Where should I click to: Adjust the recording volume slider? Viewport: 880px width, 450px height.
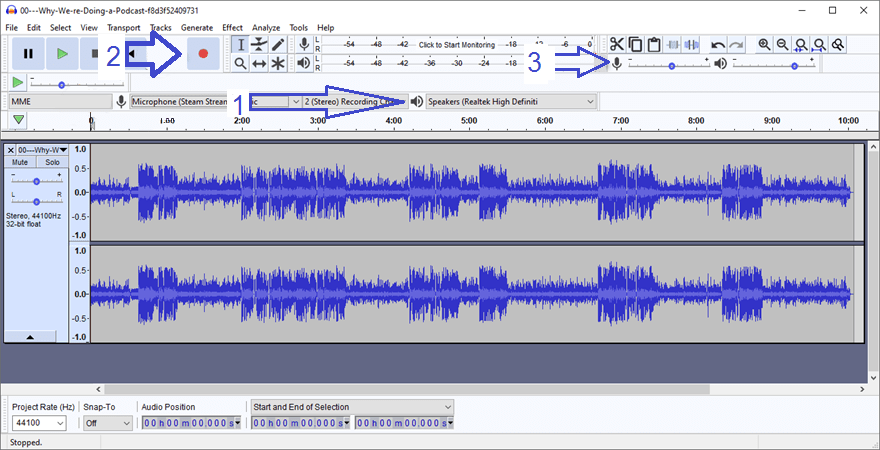668,66
